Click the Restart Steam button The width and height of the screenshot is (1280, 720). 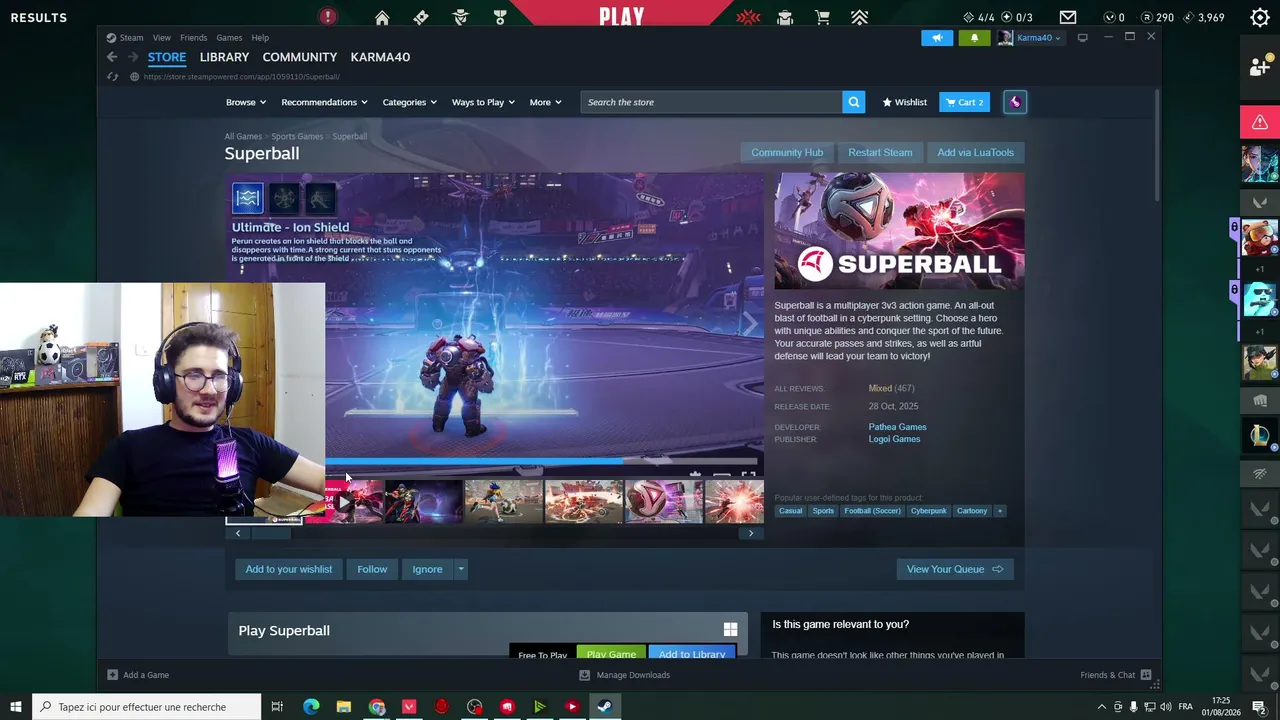(x=880, y=153)
